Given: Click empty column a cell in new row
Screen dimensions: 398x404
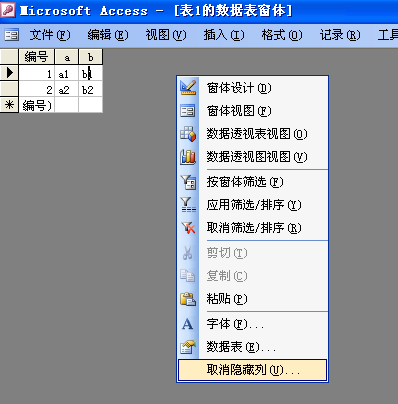Looking at the screenshot, I should [x=67, y=105].
